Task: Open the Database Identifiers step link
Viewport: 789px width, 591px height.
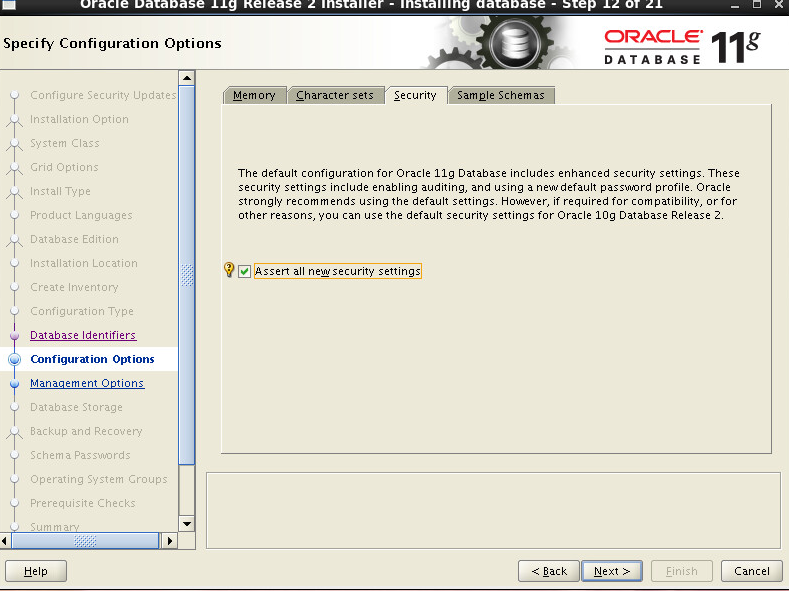Action: tap(83, 335)
